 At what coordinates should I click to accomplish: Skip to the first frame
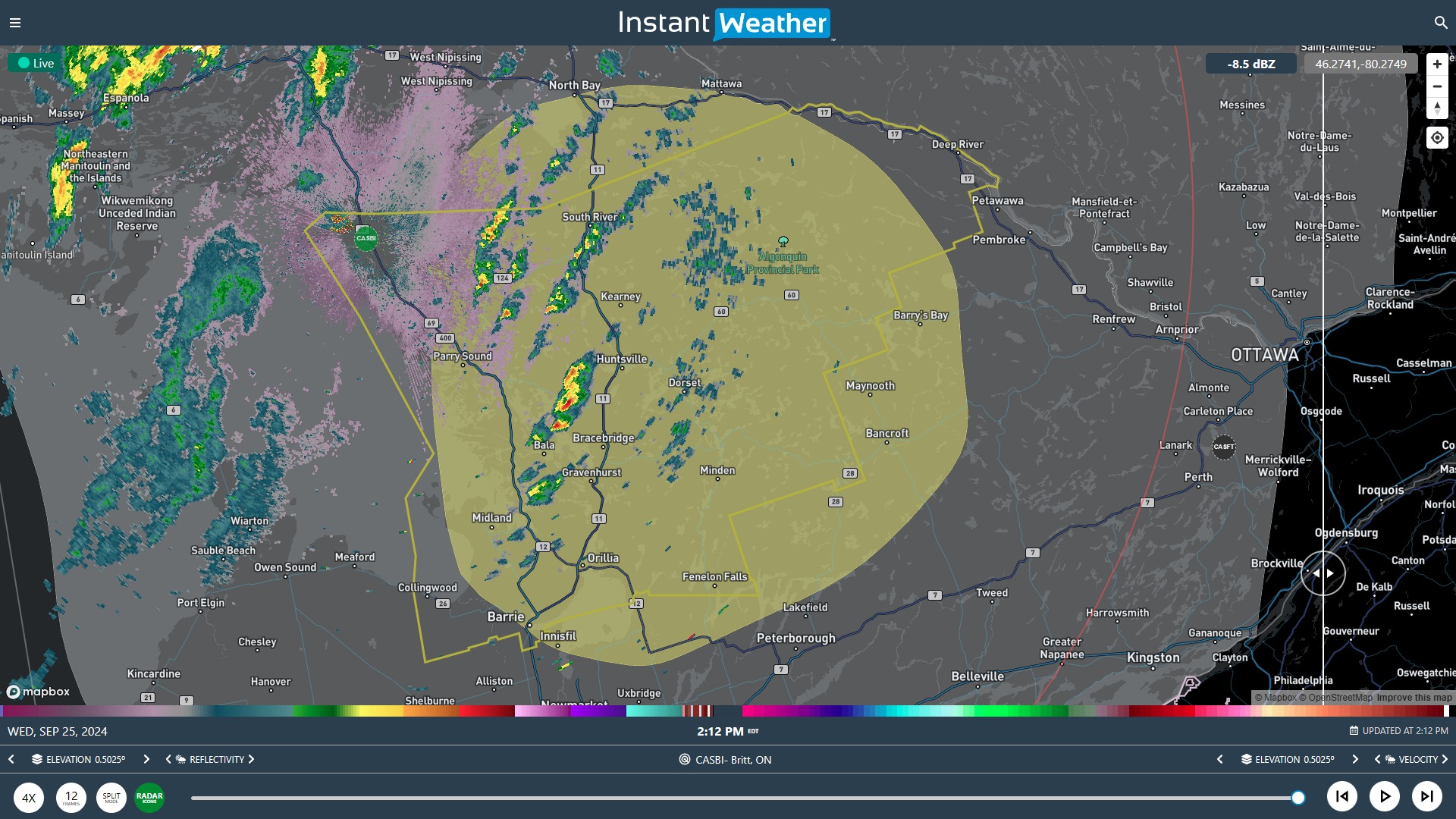1342,796
